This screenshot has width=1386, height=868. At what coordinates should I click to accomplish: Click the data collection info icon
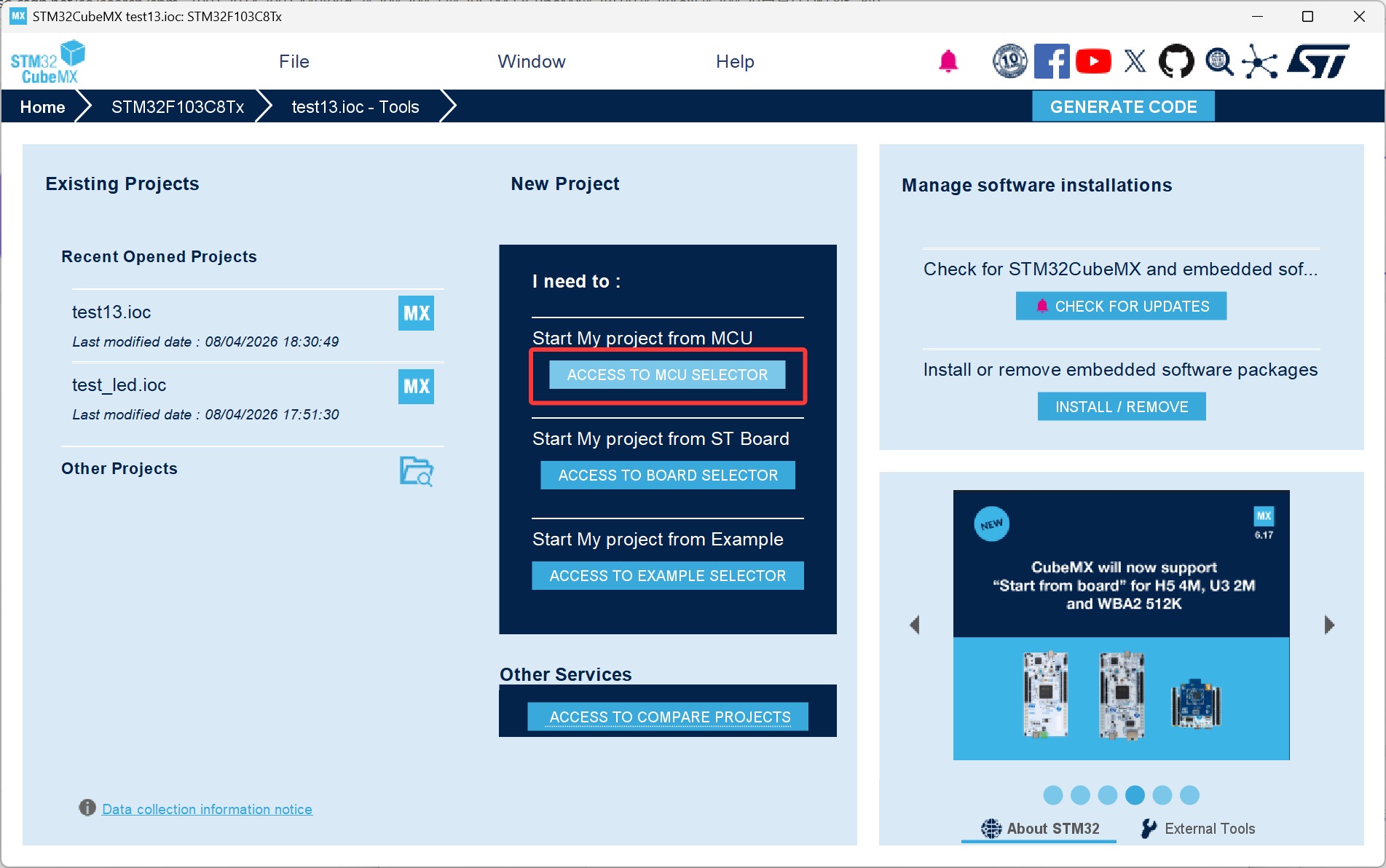[87, 808]
